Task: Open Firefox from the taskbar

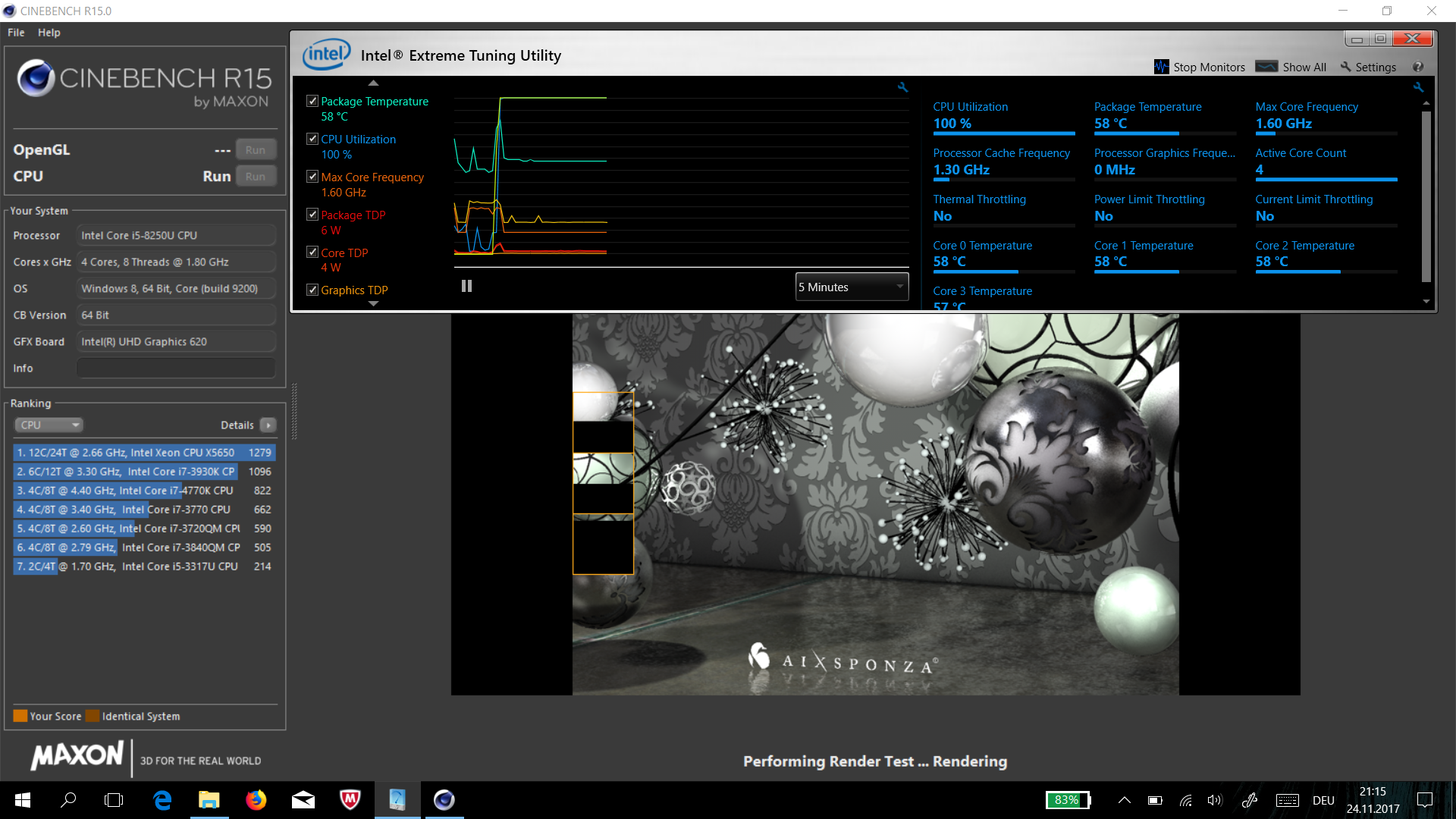Action: 256,800
